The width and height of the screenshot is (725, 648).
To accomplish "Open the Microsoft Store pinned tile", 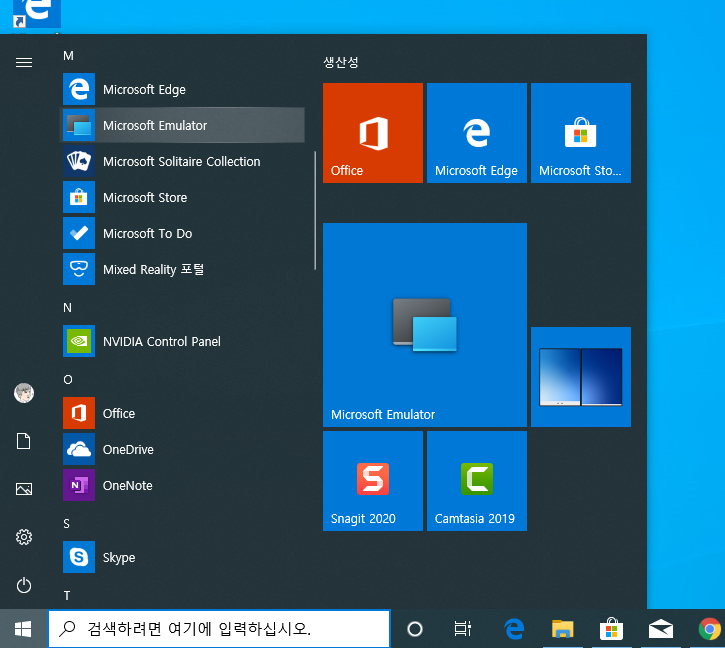I will [x=581, y=133].
